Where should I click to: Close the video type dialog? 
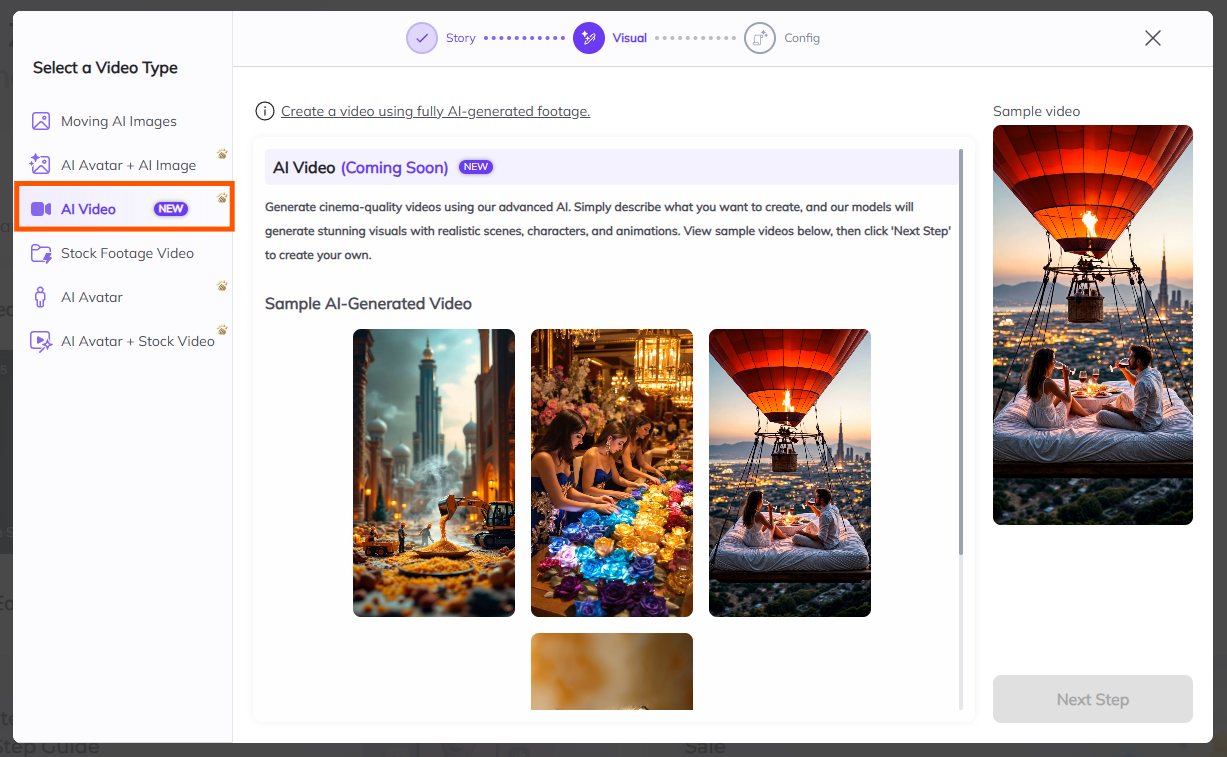[1153, 38]
